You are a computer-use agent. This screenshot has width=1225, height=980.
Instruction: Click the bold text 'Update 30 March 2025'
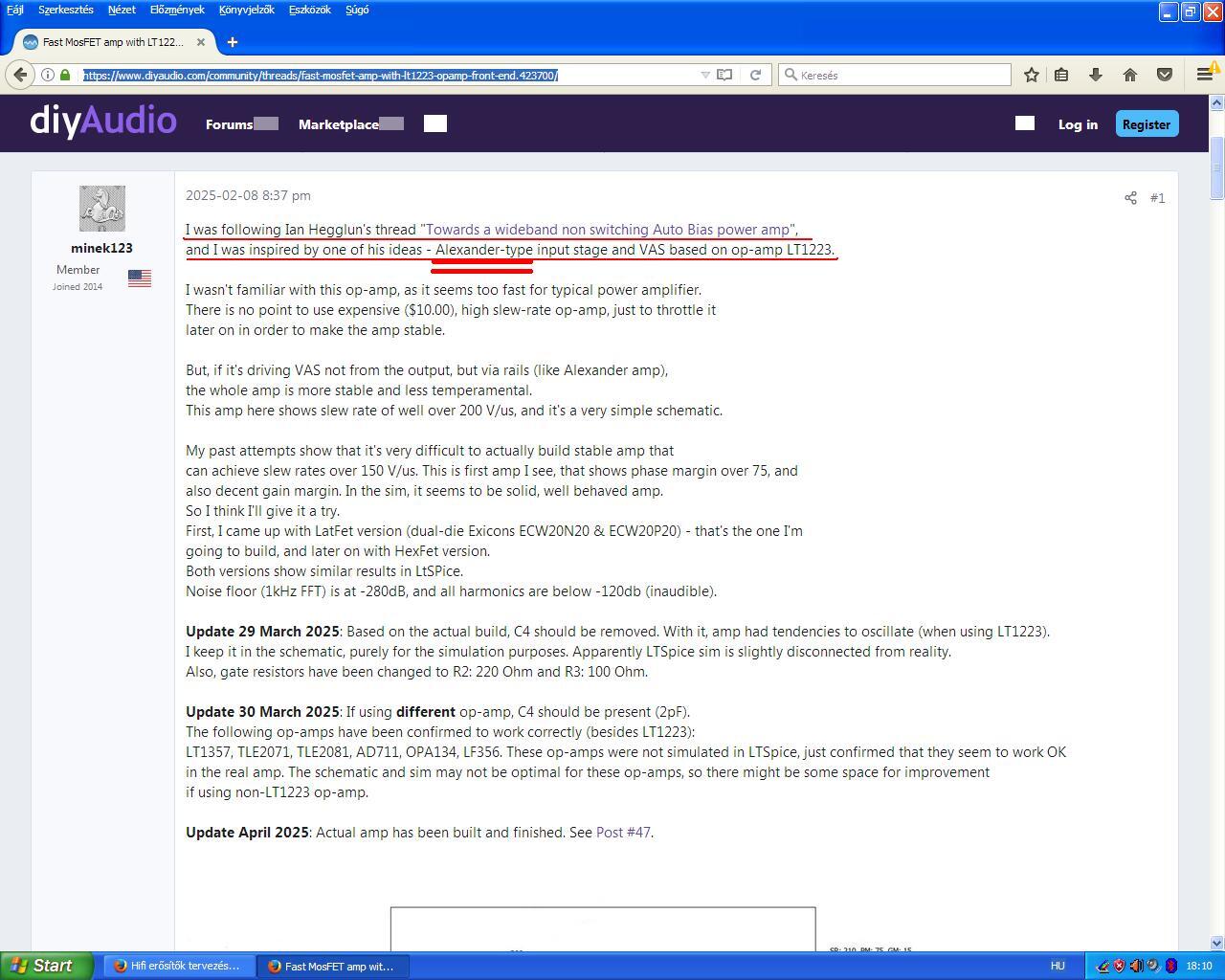(262, 712)
